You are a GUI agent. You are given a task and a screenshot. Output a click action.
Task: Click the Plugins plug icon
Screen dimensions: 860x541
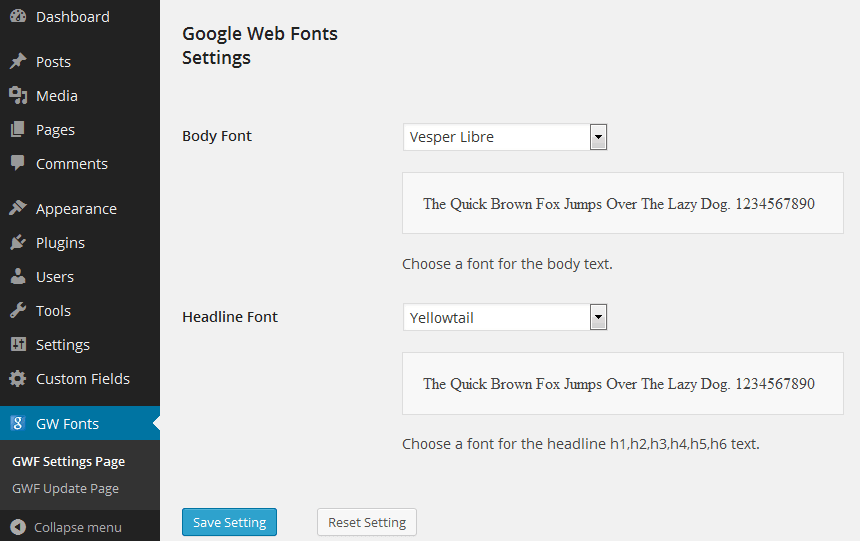(18, 242)
